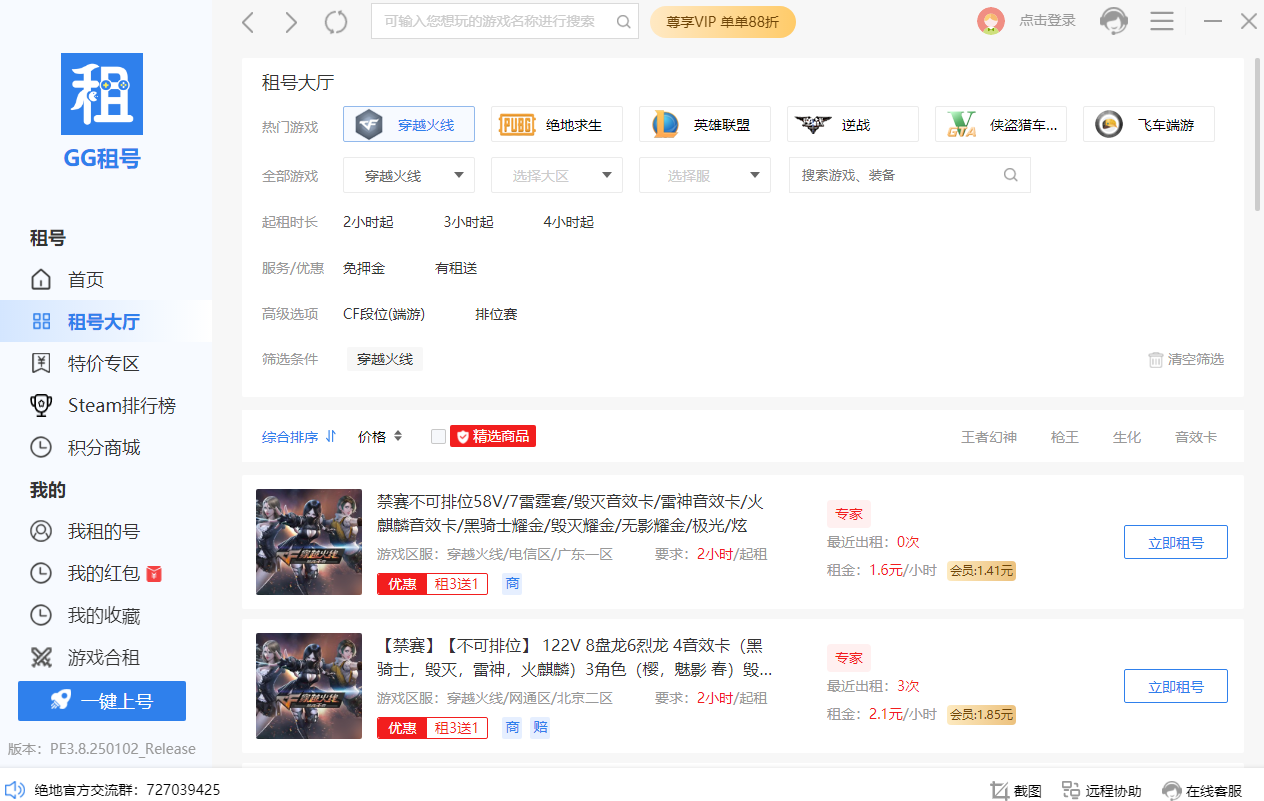Toggle the 免押金 no-deposit filter

(363, 267)
